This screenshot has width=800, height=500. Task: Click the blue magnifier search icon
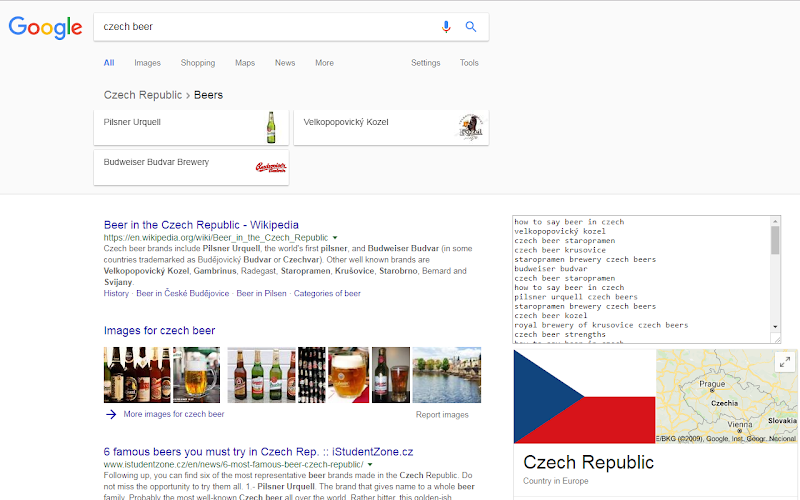pos(471,27)
